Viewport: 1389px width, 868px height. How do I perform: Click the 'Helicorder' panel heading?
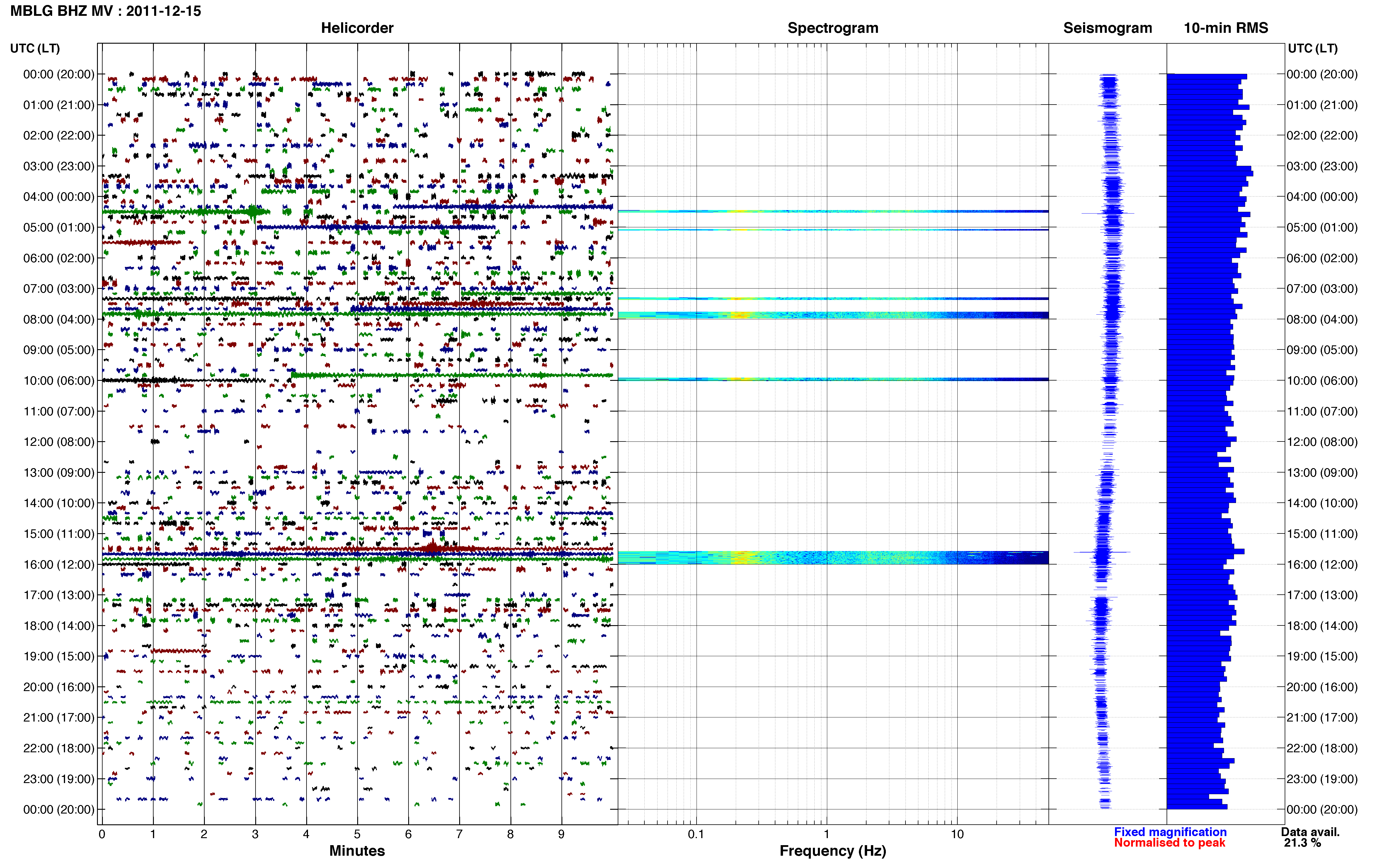pos(357,28)
